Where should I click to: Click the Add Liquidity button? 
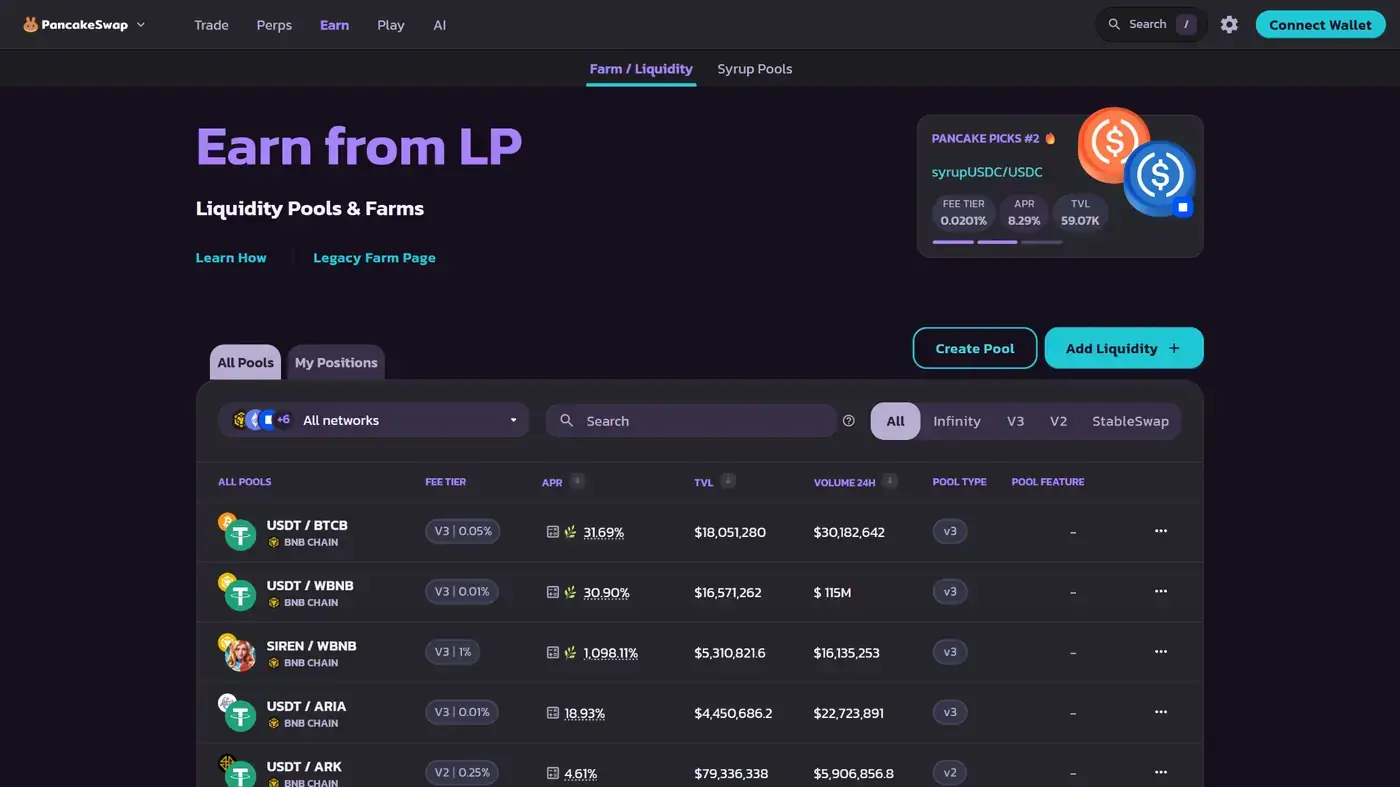click(1124, 348)
